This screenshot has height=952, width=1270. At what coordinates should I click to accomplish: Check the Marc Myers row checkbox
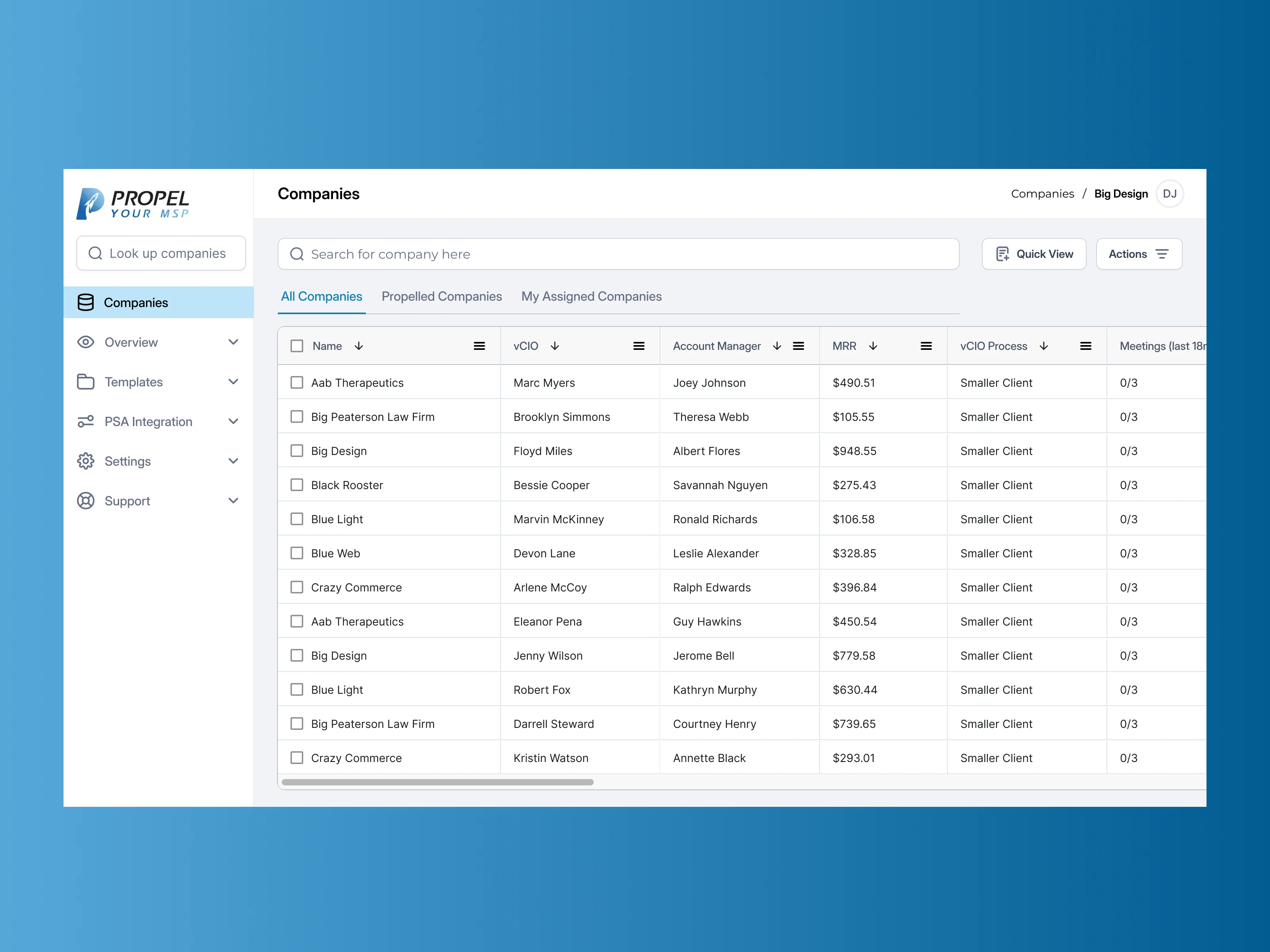(297, 382)
